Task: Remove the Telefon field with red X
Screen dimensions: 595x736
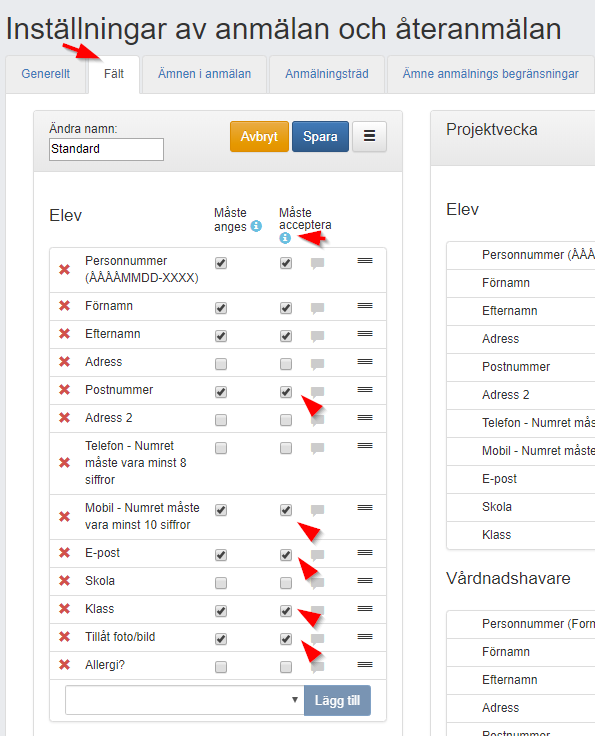Action: [64, 463]
